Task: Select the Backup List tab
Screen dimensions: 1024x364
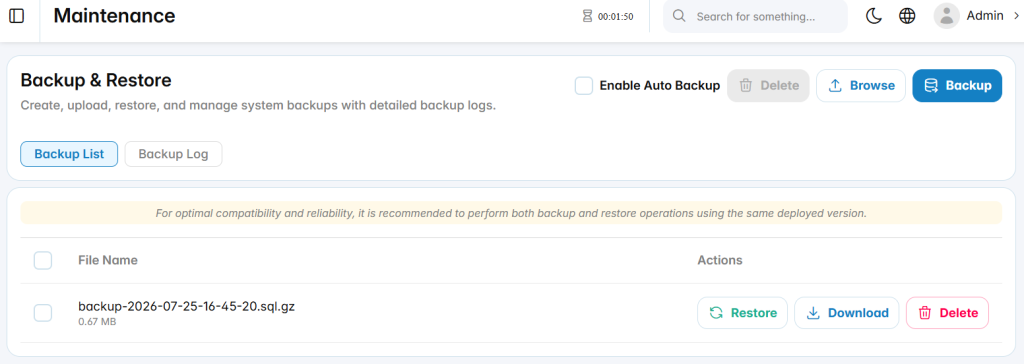Action: [x=69, y=154]
